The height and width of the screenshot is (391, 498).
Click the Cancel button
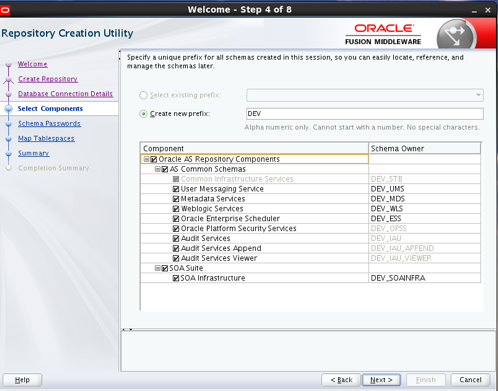click(470, 380)
